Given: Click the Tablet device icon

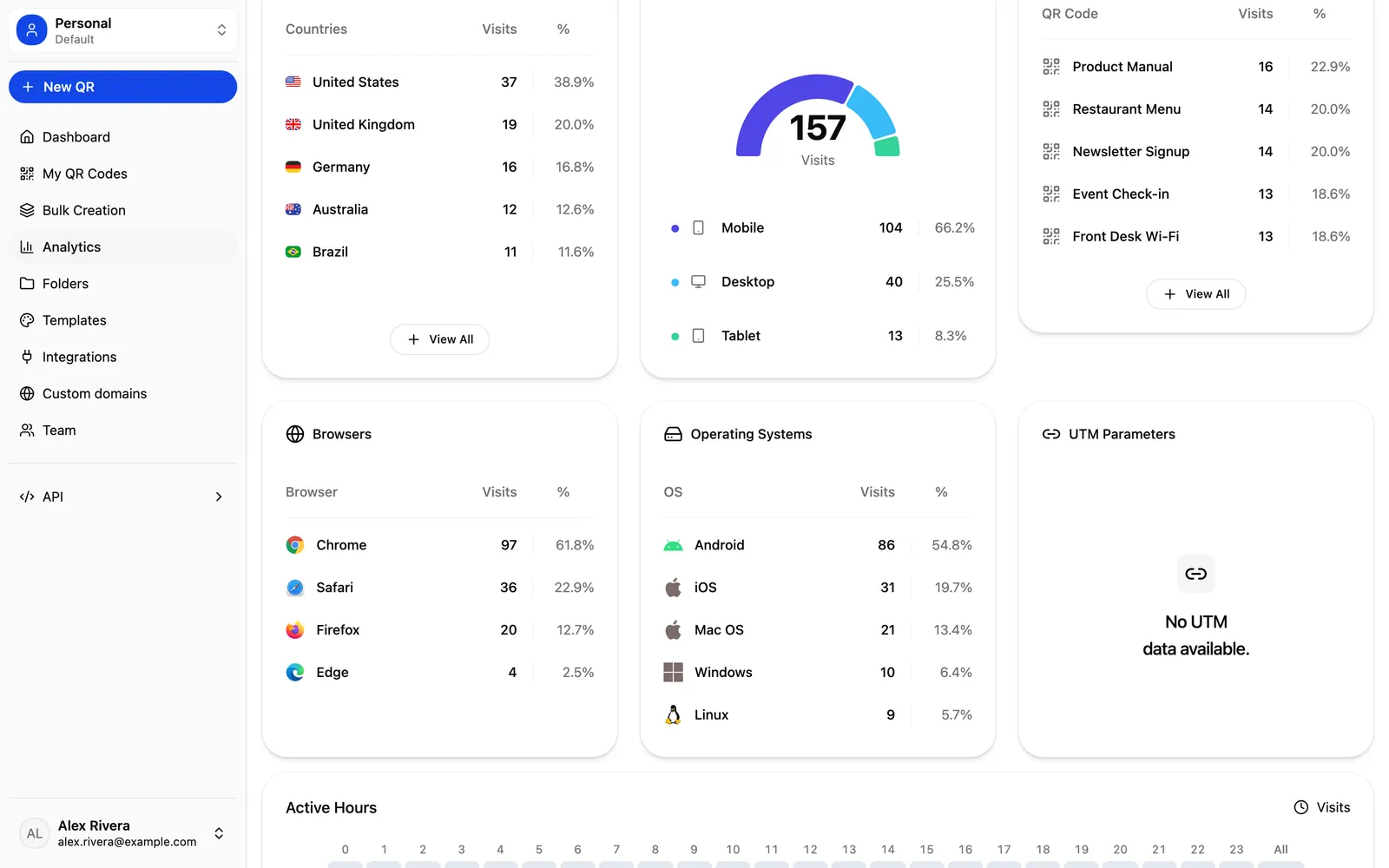Looking at the screenshot, I should [698, 335].
